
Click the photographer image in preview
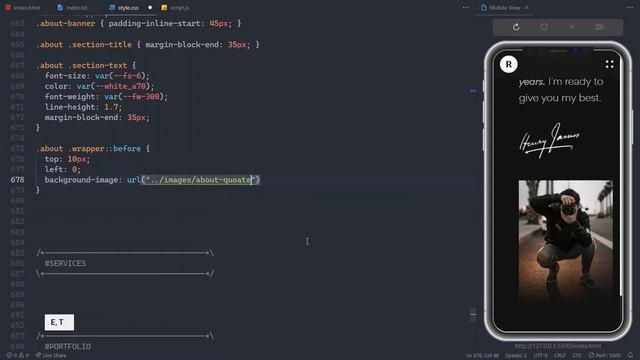(x=565, y=241)
